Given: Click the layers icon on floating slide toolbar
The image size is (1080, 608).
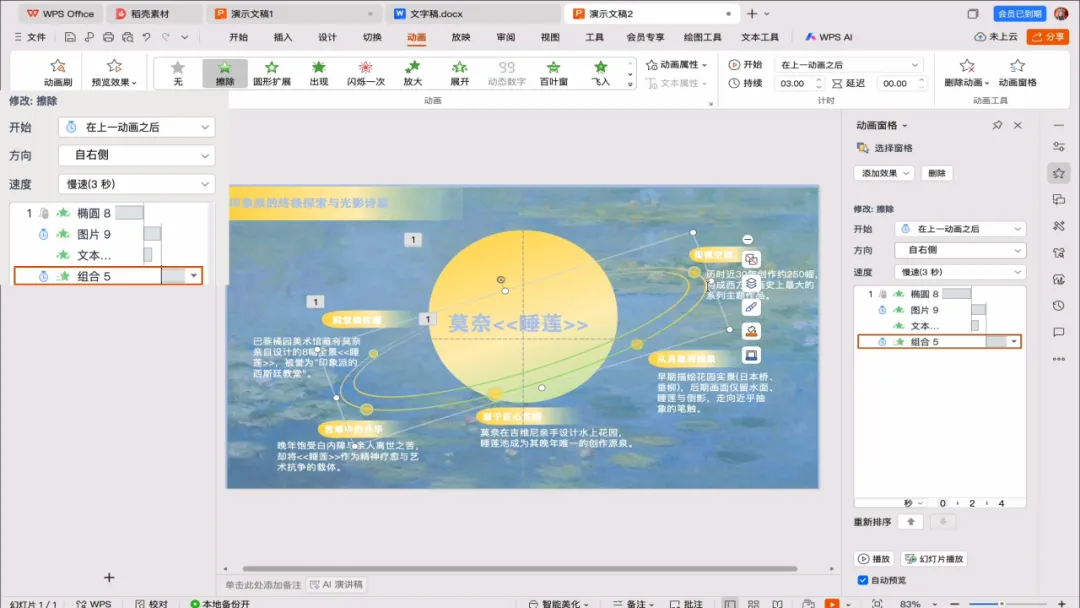Looking at the screenshot, I should coord(751,283).
